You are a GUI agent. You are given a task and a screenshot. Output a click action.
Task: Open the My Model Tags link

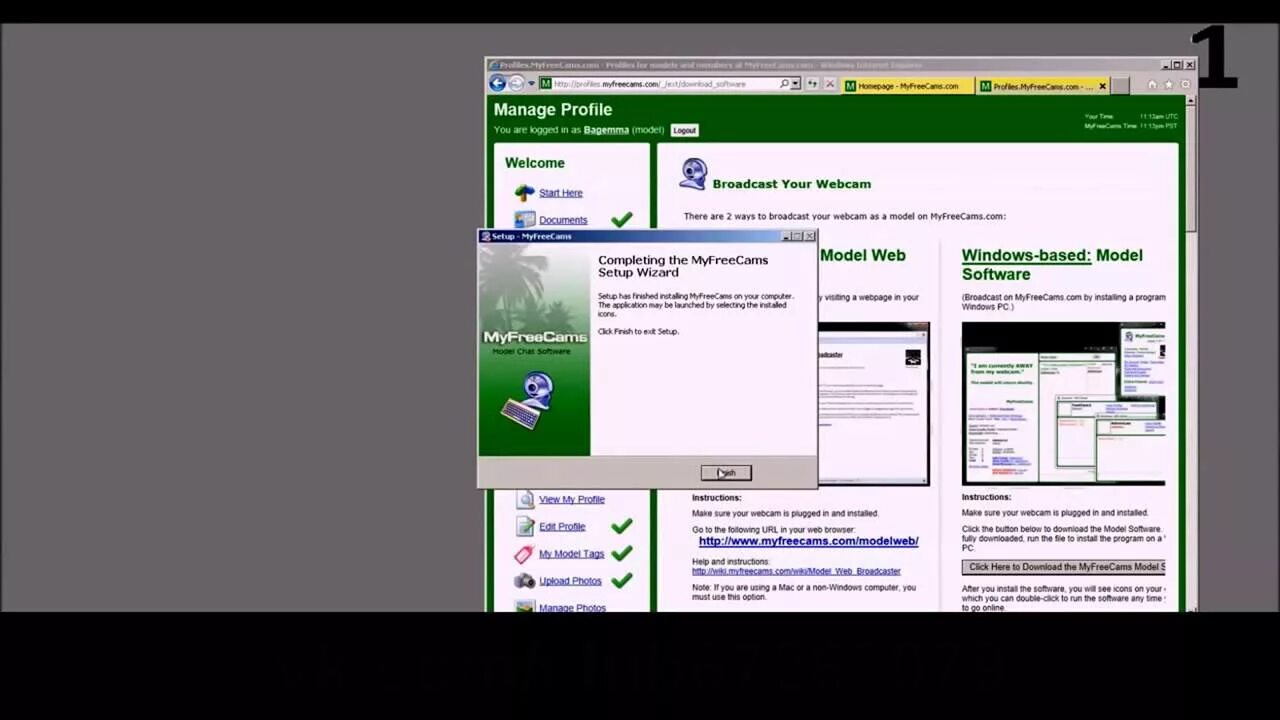[x=572, y=554]
